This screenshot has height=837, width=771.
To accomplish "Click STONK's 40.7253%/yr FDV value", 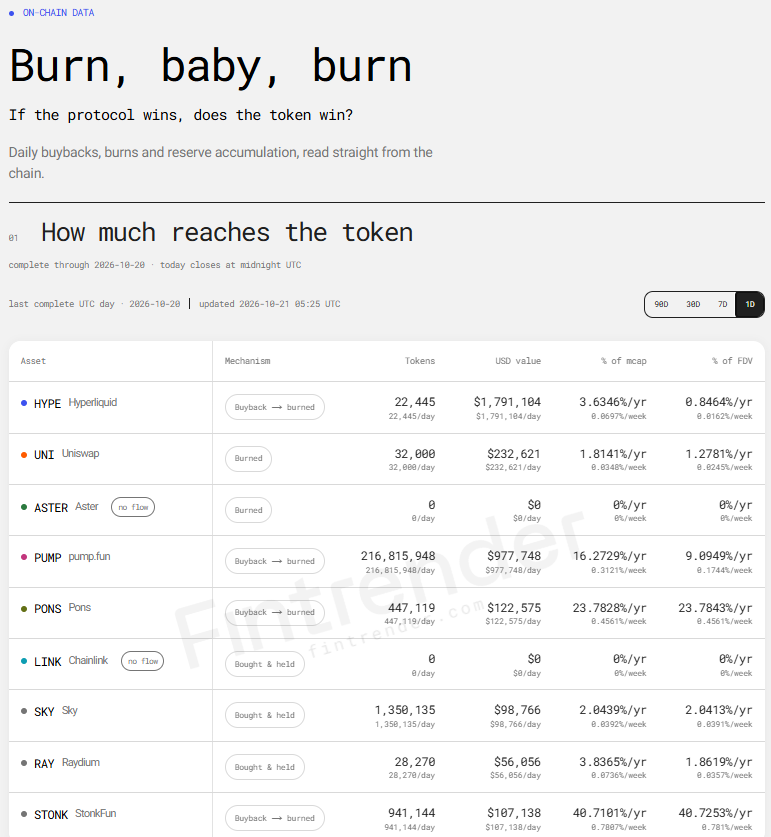I will click(715, 813).
